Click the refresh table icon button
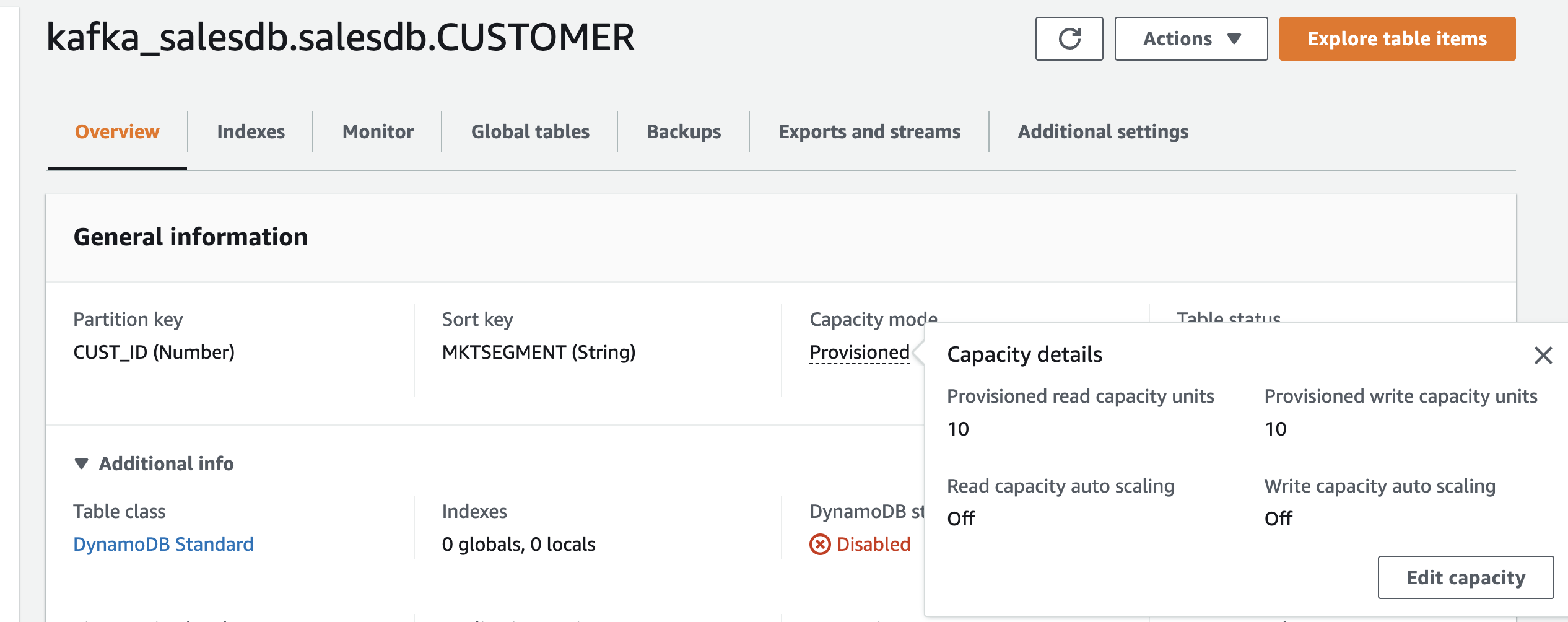This screenshot has height=622, width=1568. click(x=1069, y=38)
